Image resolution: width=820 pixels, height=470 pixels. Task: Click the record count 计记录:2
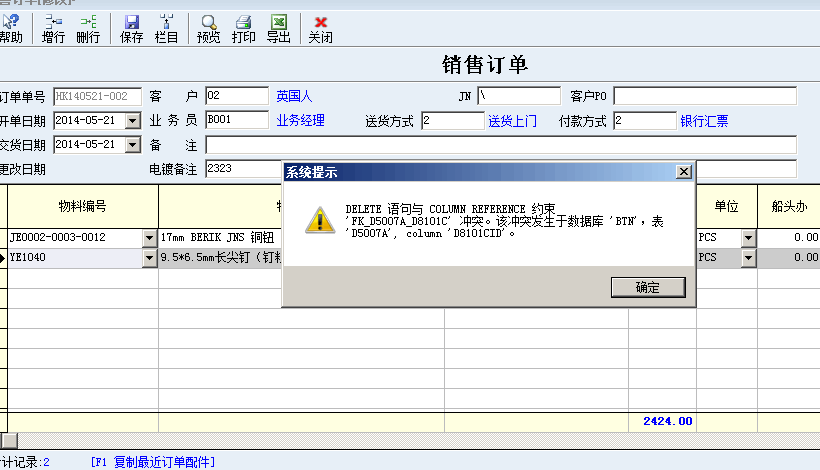point(25,462)
